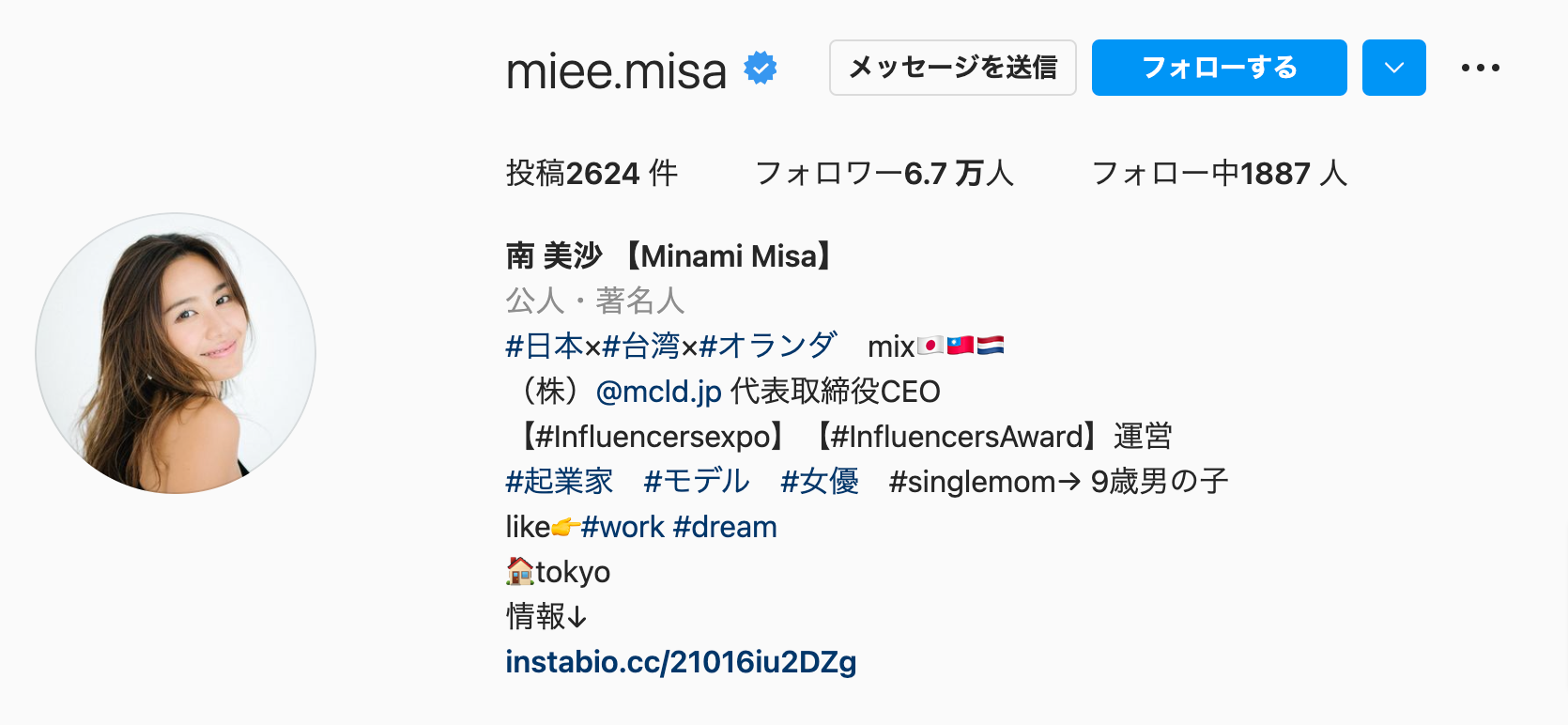The width and height of the screenshot is (1568, 725).
Task: Click the メッセージを送信 message button
Action: click(x=952, y=68)
